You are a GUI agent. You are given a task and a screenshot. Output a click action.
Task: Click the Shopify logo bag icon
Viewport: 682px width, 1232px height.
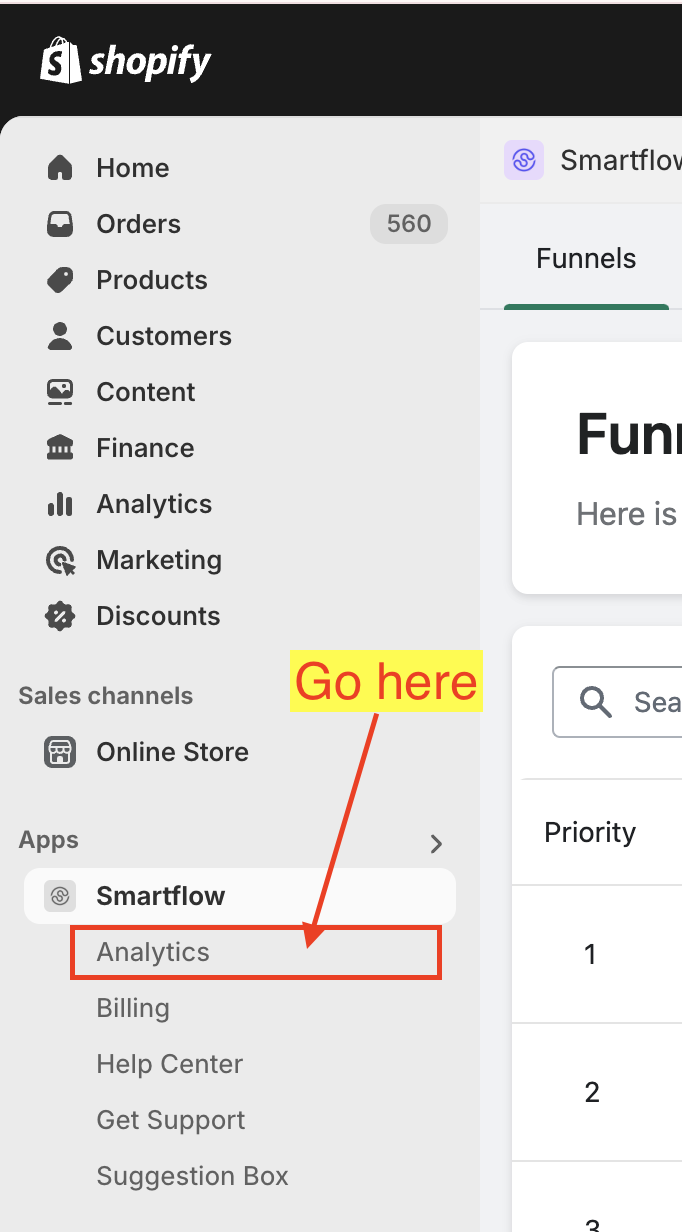point(60,61)
